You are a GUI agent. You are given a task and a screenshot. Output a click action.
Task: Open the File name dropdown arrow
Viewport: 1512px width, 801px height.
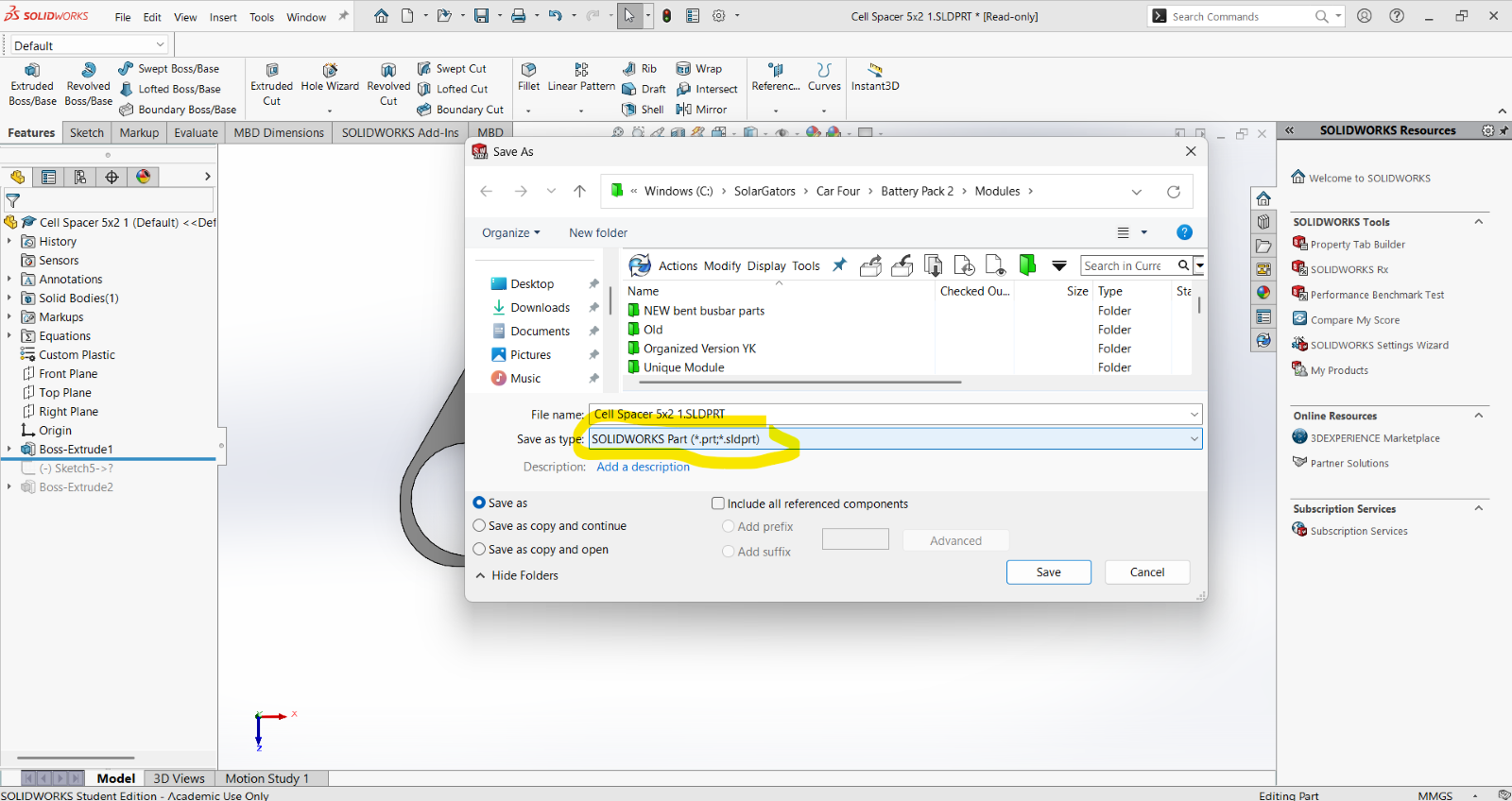(1194, 414)
